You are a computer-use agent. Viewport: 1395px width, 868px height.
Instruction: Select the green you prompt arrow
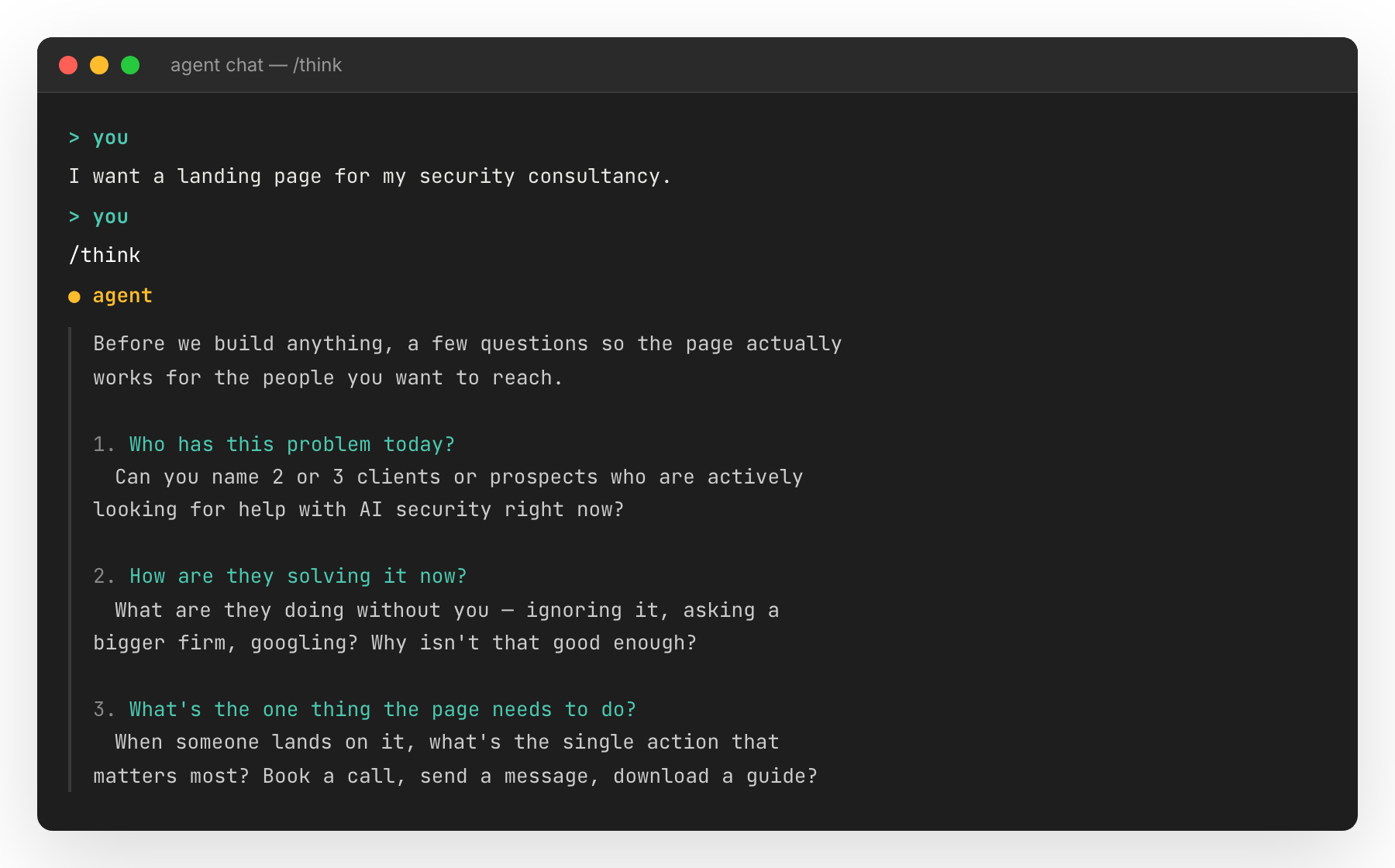coord(74,137)
